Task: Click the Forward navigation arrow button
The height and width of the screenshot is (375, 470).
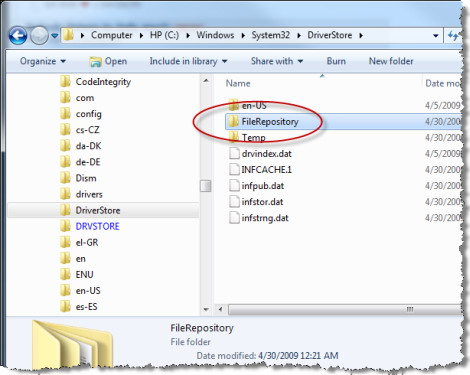Action: (39, 35)
